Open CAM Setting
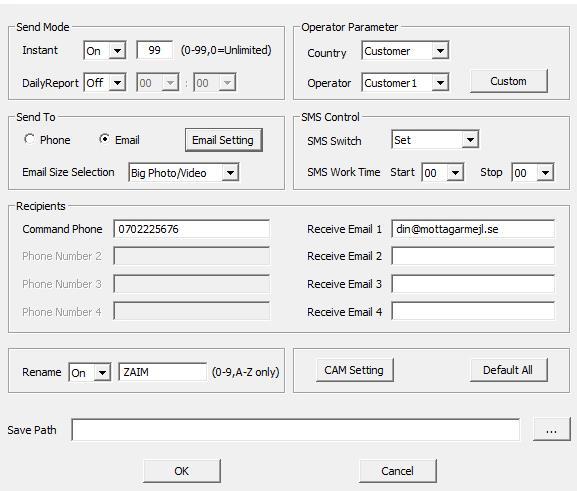Screen dimensions: 577x491 pyautogui.click(x=354, y=370)
